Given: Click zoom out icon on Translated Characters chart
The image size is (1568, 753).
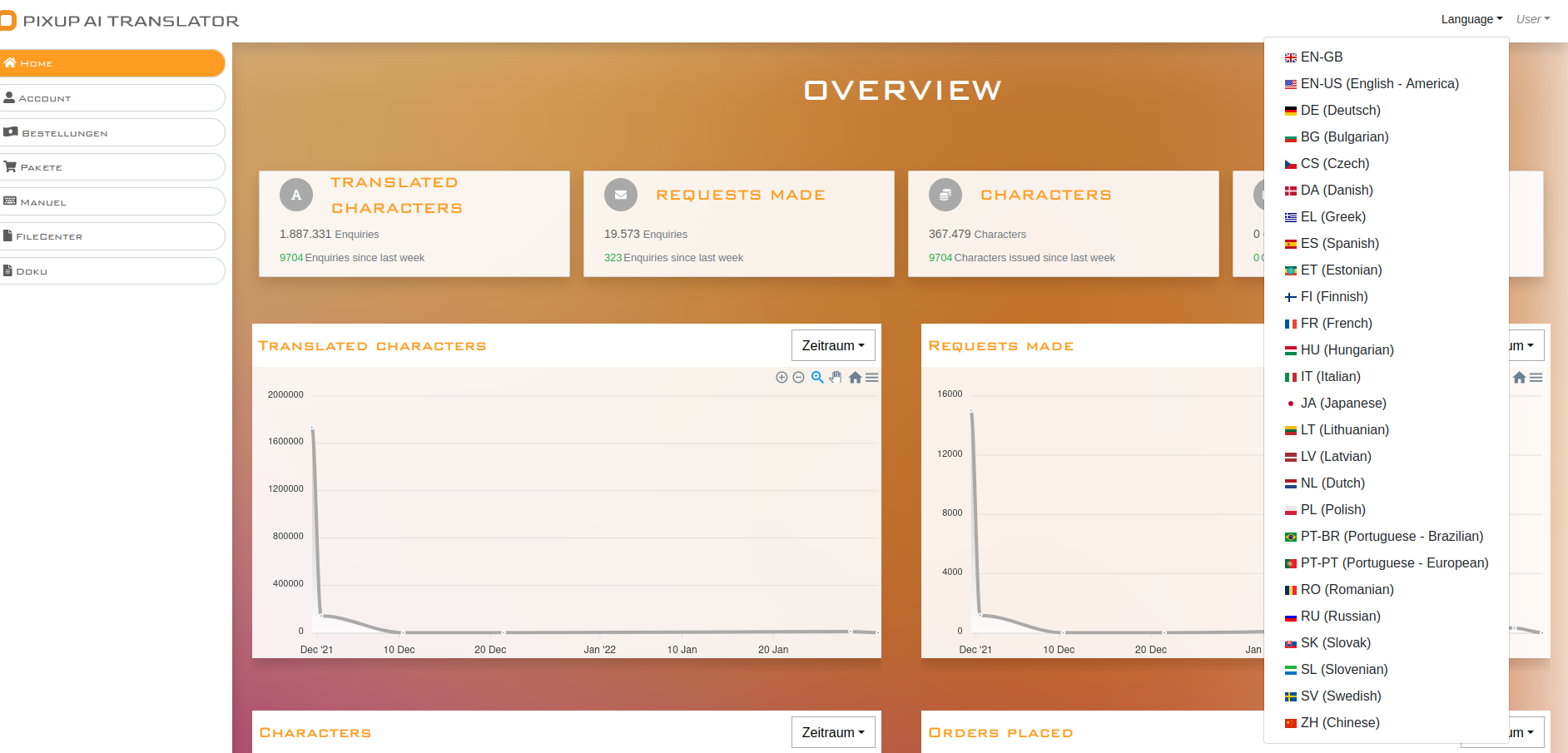Looking at the screenshot, I should point(798,378).
